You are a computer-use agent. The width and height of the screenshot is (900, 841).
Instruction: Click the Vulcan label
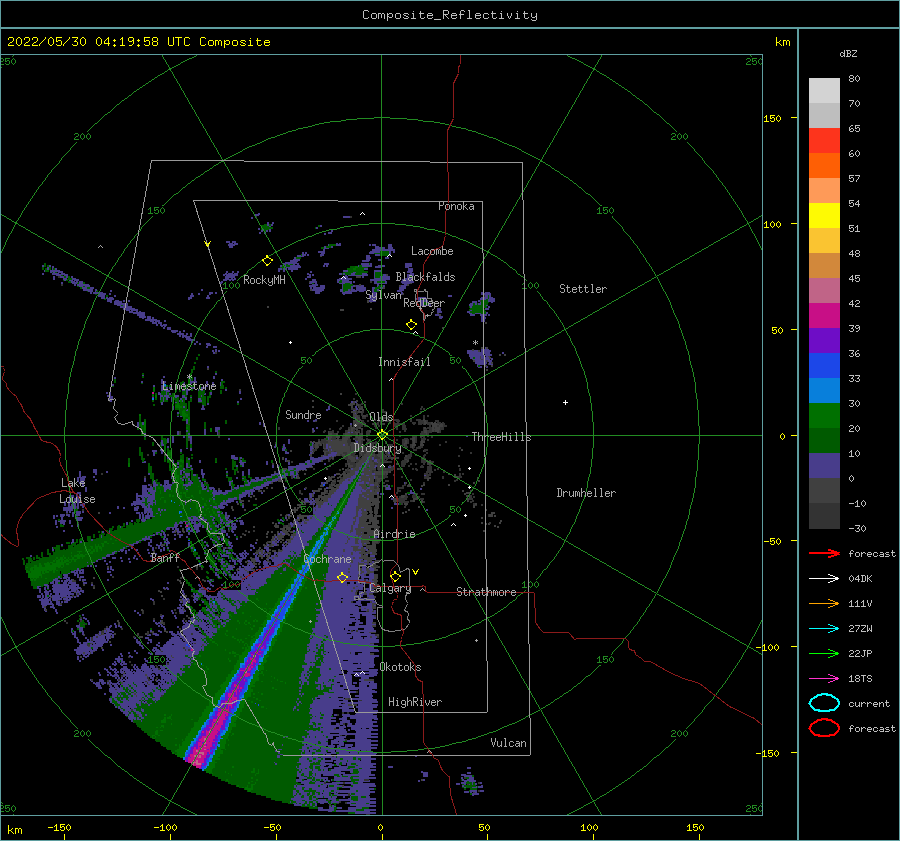point(508,743)
